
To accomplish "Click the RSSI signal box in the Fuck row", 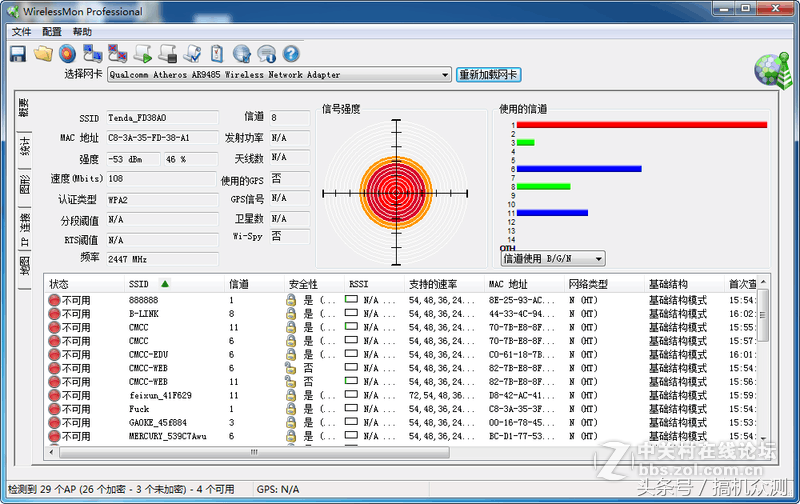I will tap(351, 408).
